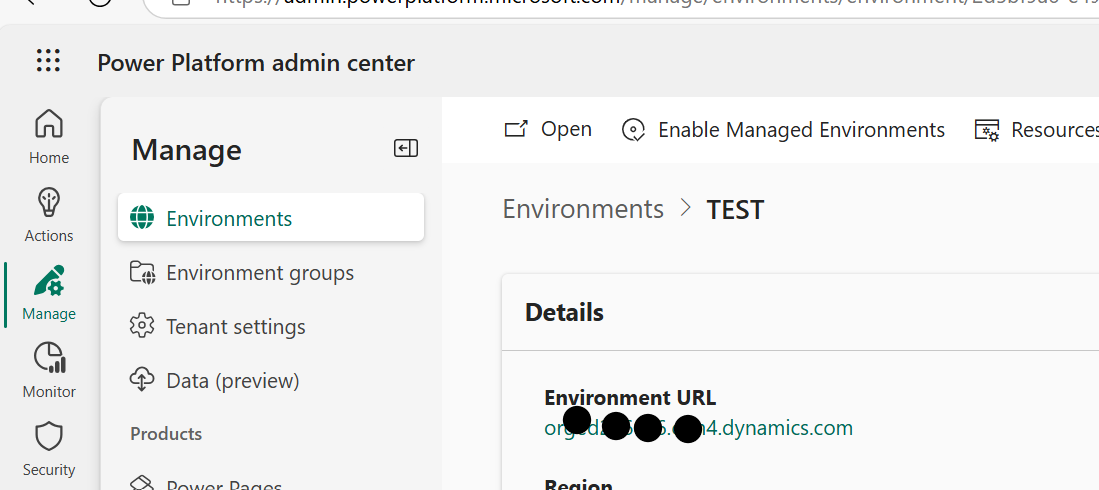Go back to Environments breadcrumb
The height and width of the screenshot is (490, 1099).
(x=583, y=209)
